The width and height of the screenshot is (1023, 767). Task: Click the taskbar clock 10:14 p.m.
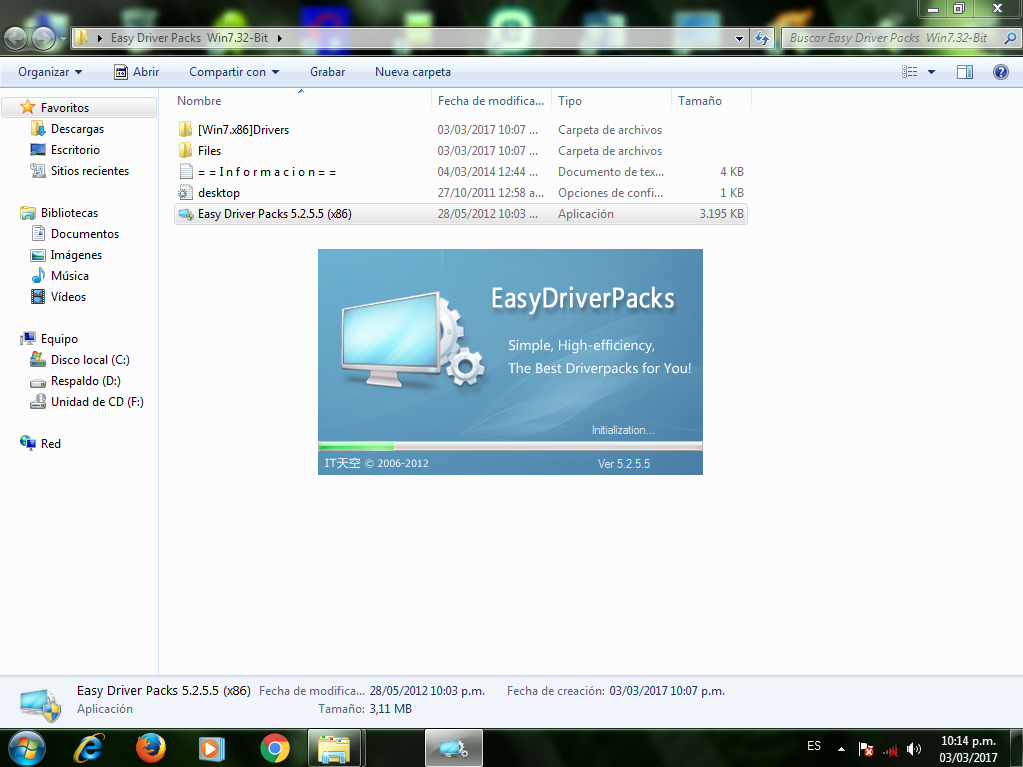pos(968,741)
